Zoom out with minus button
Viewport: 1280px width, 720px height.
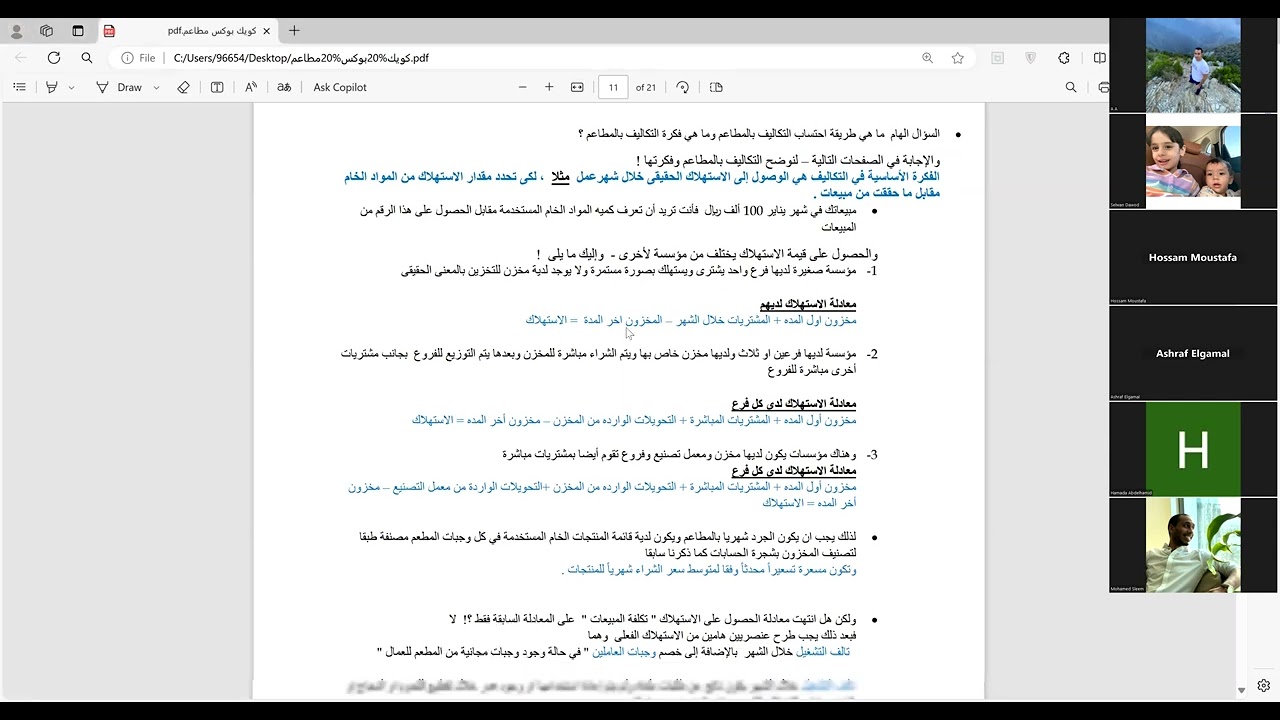[x=522, y=87]
